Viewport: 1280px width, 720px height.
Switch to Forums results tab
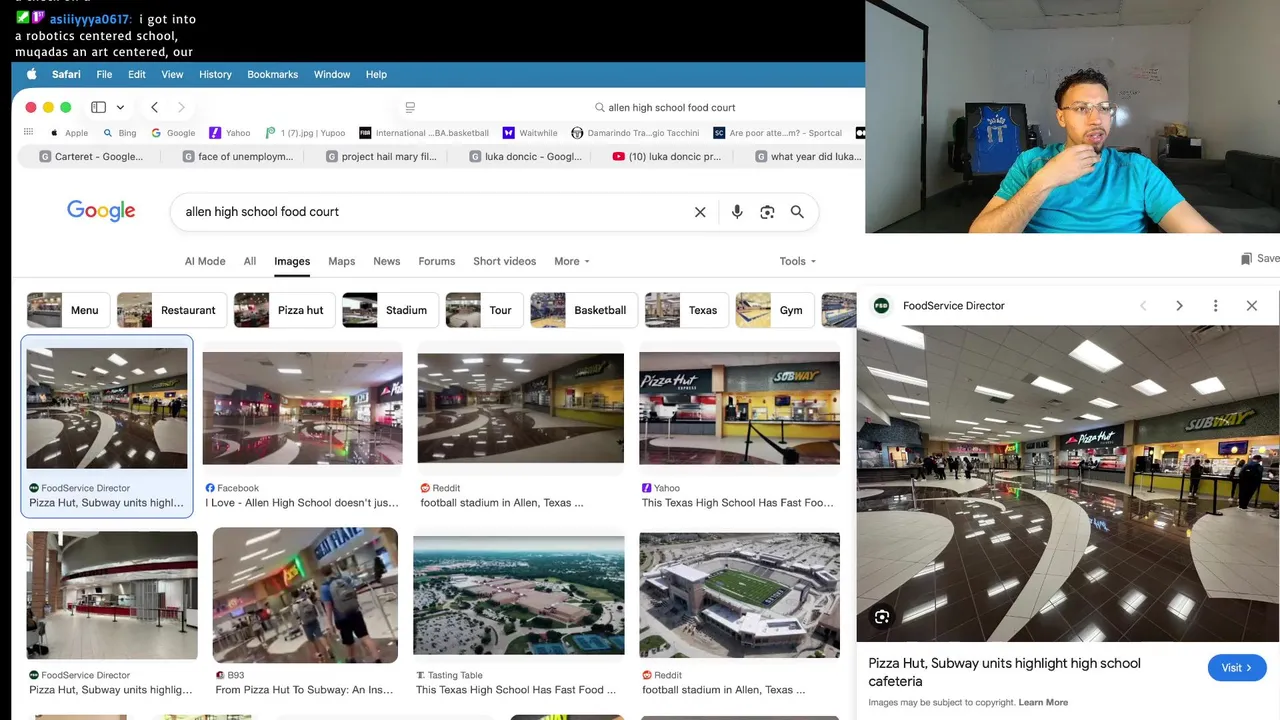click(437, 261)
